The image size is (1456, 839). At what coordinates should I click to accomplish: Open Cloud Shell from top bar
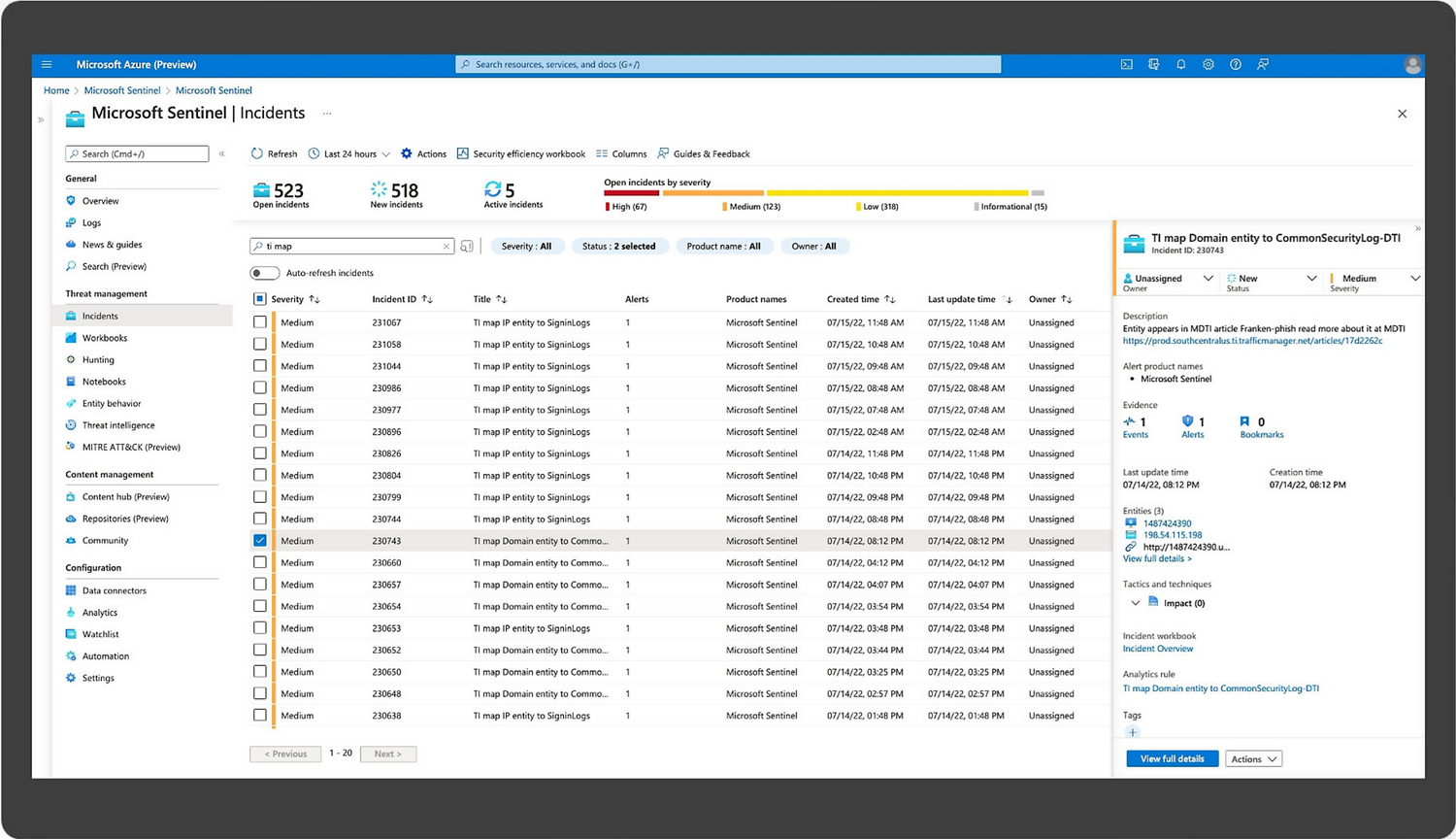coord(1126,65)
